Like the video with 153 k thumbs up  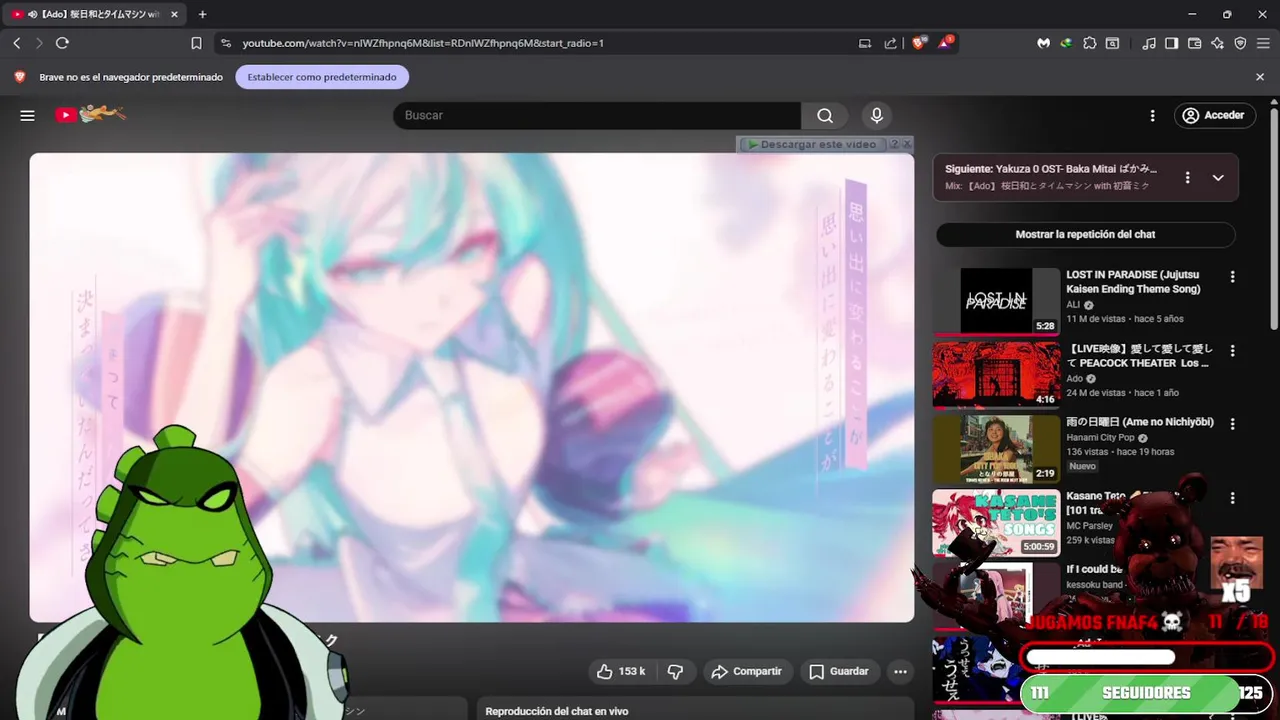tap(621, 671)
